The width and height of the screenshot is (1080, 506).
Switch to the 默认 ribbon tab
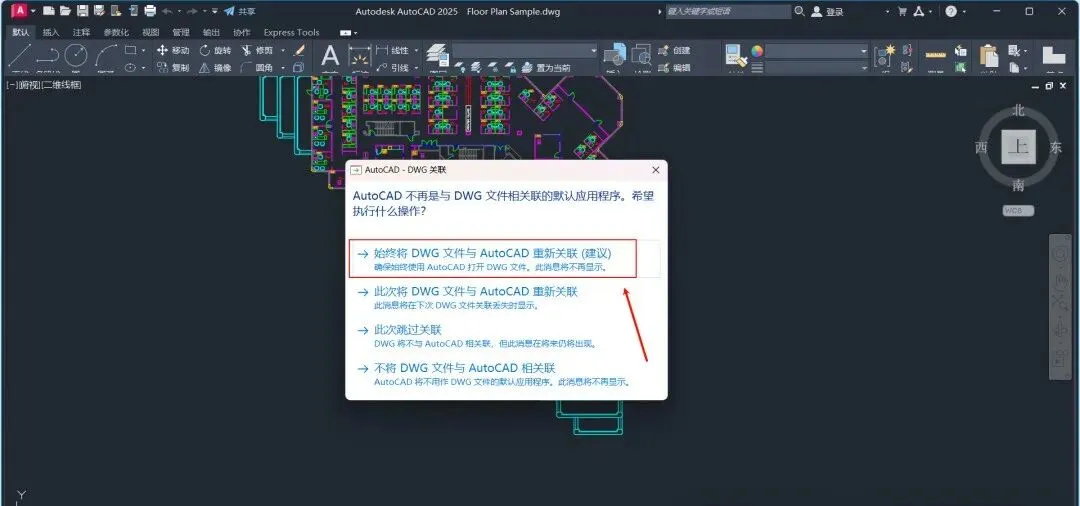pos(21,32)
